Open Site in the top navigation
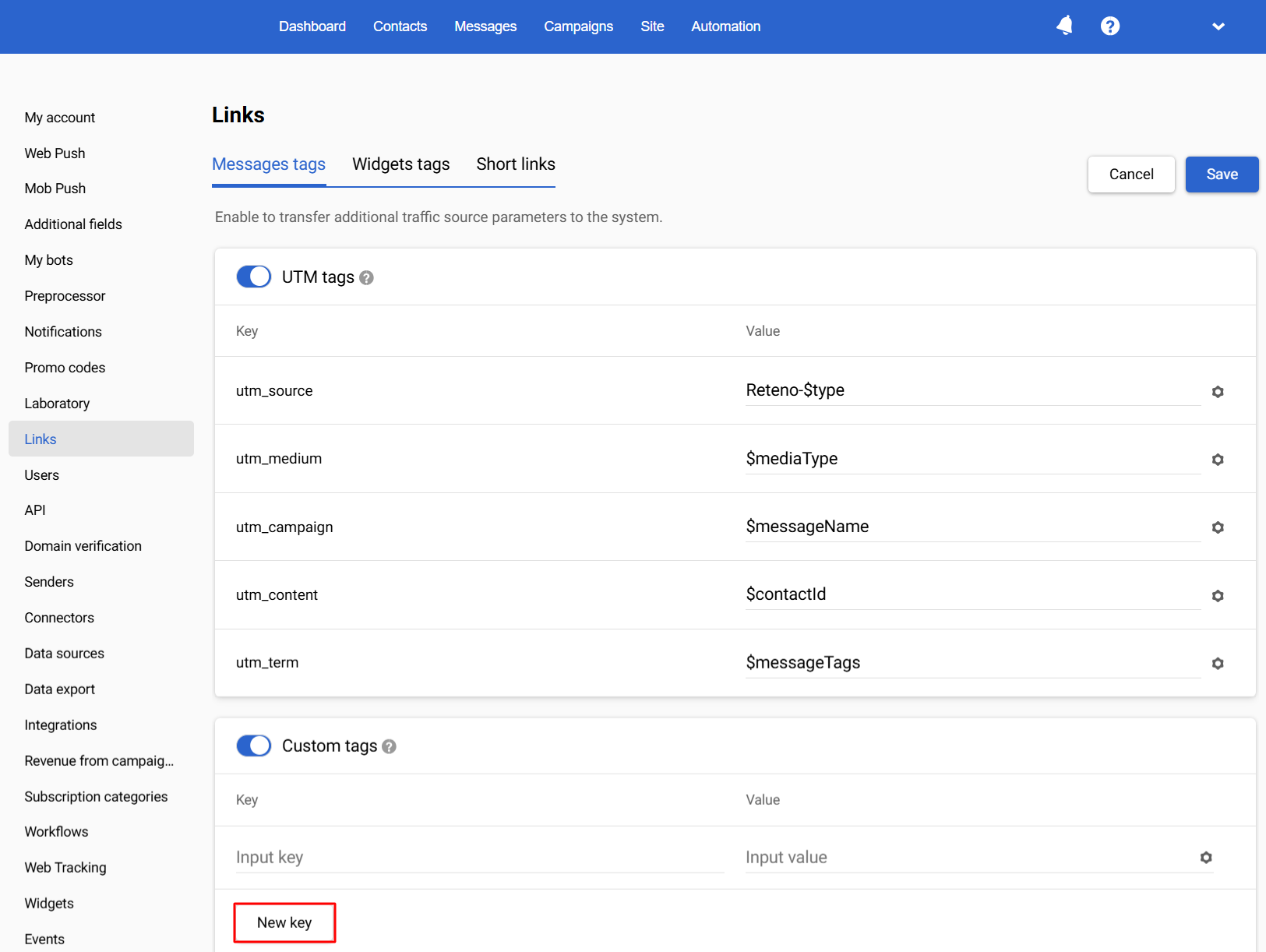 (x=653, y=26)
